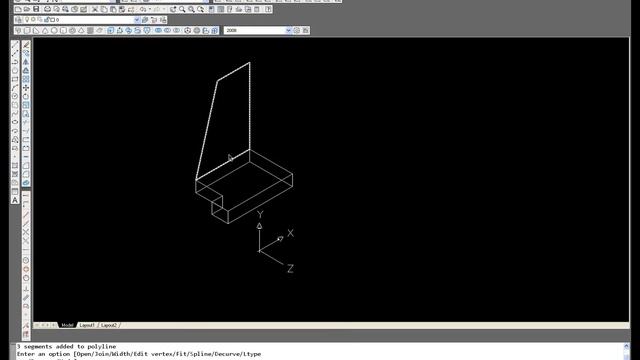
Task: Choose the Union solids tool
Action: [x=158, y=31]
